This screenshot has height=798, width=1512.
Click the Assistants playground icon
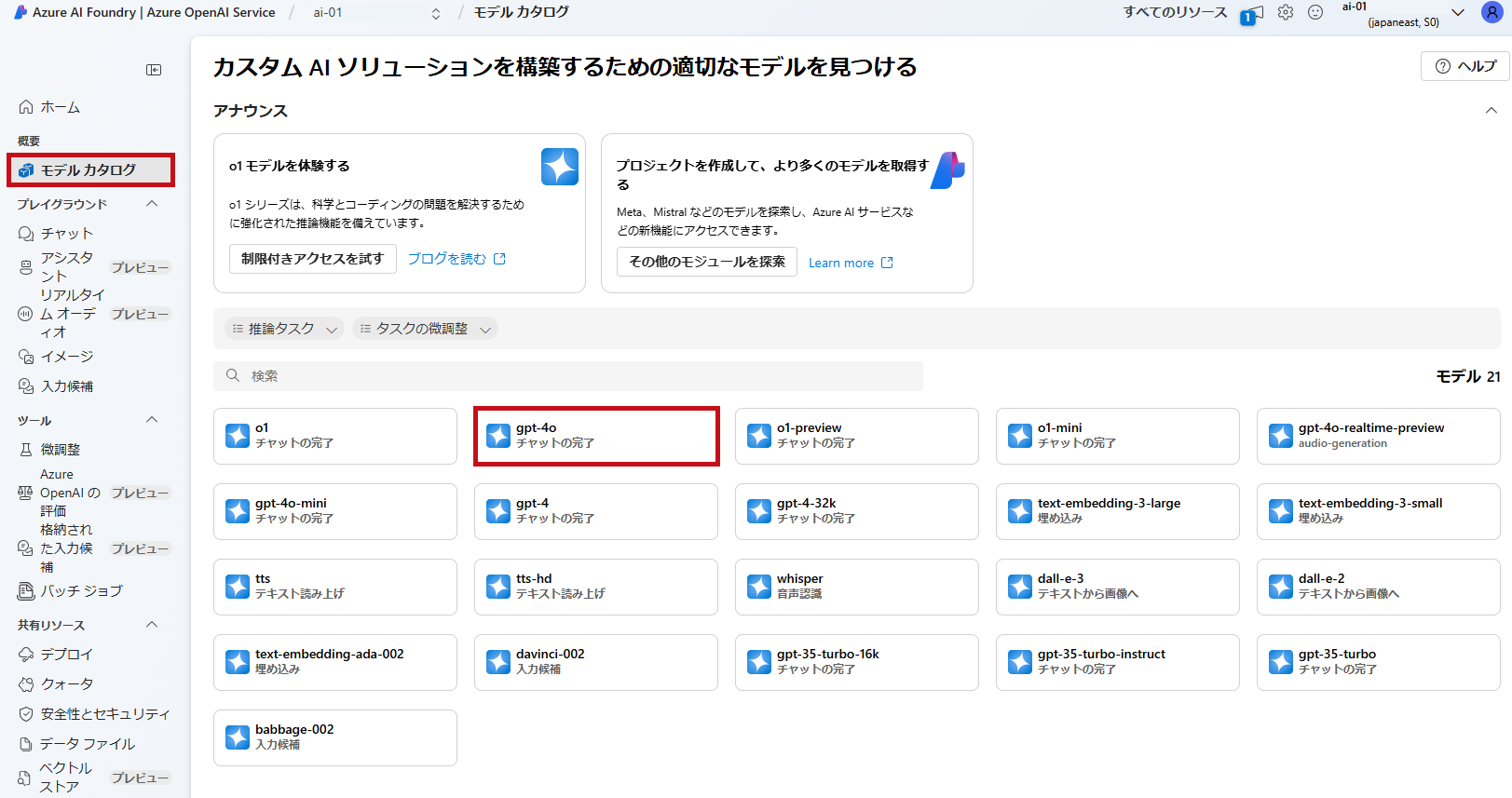[x=26, y=267]
